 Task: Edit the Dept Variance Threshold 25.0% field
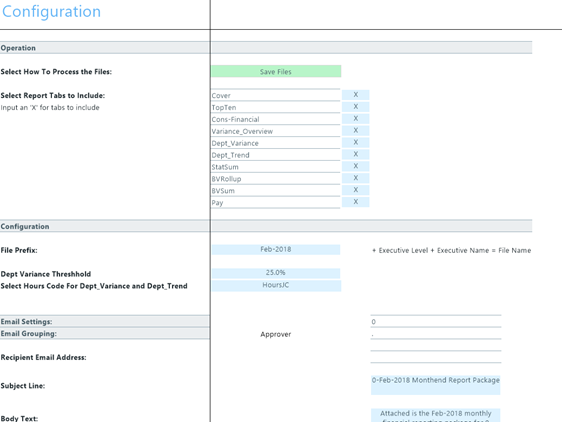[276, 273]
